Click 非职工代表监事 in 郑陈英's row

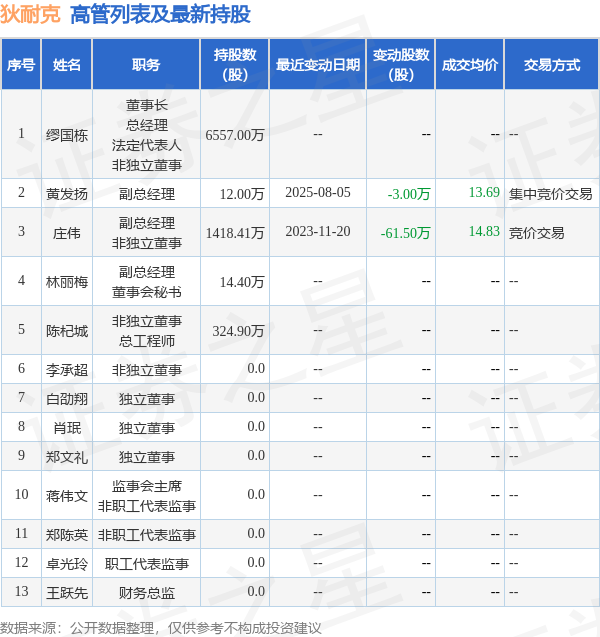point(146,535)
